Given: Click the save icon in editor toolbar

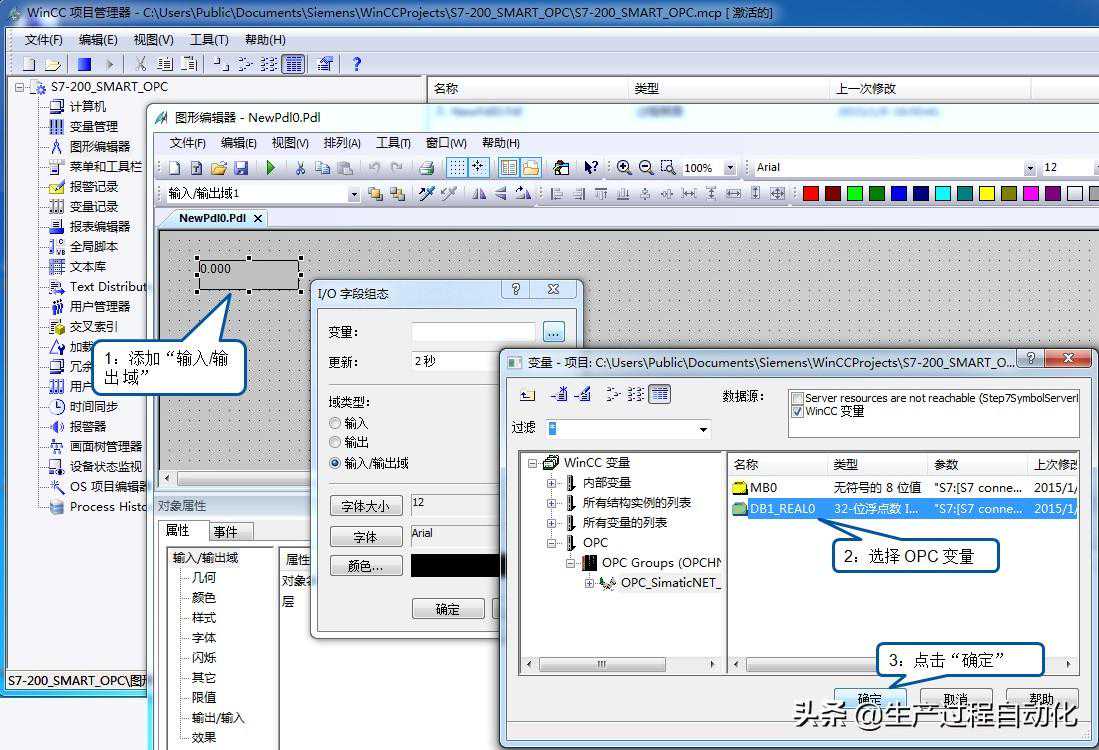Looking at the screenshot, I should pos(240,168).
